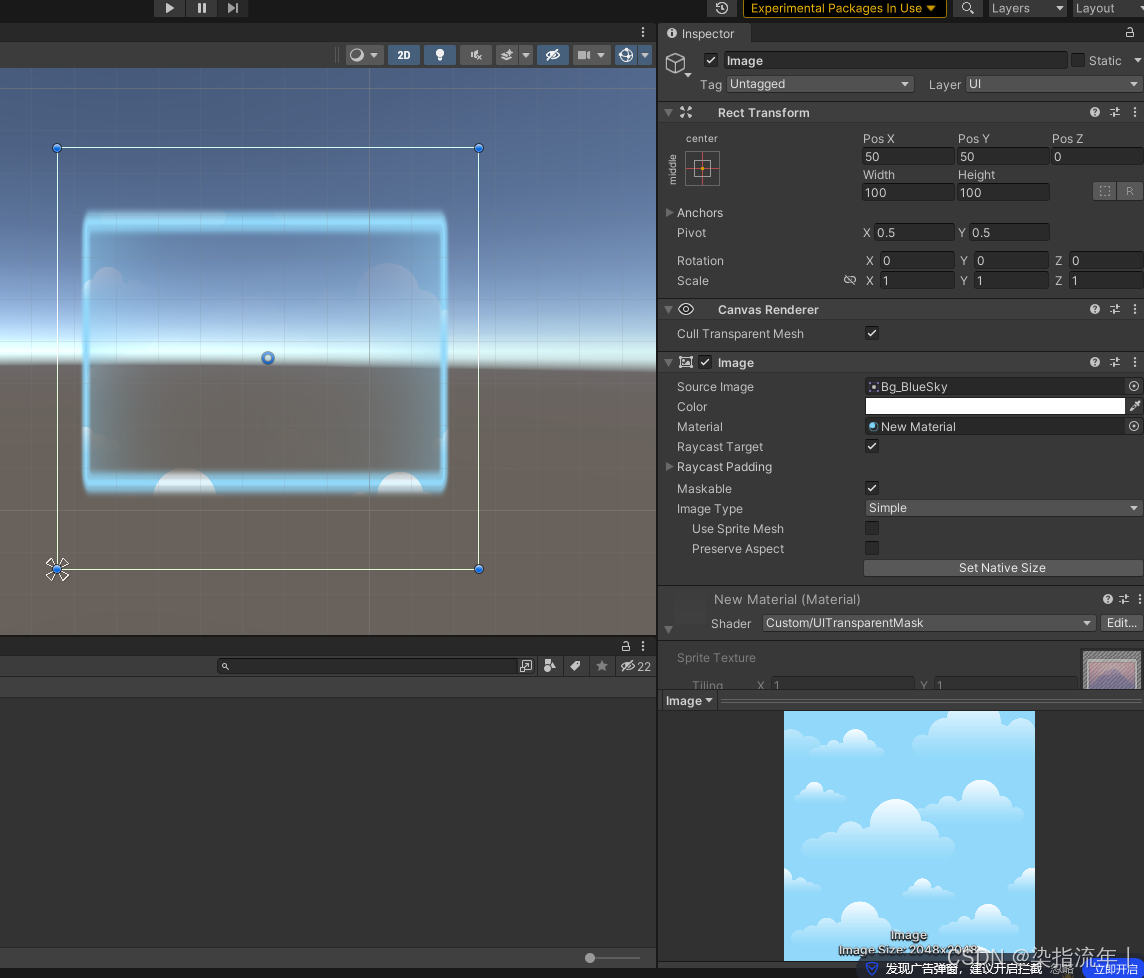Click the Inspector lock icon
This screenshot has height=978, width=1144.
click(1129, 33)
